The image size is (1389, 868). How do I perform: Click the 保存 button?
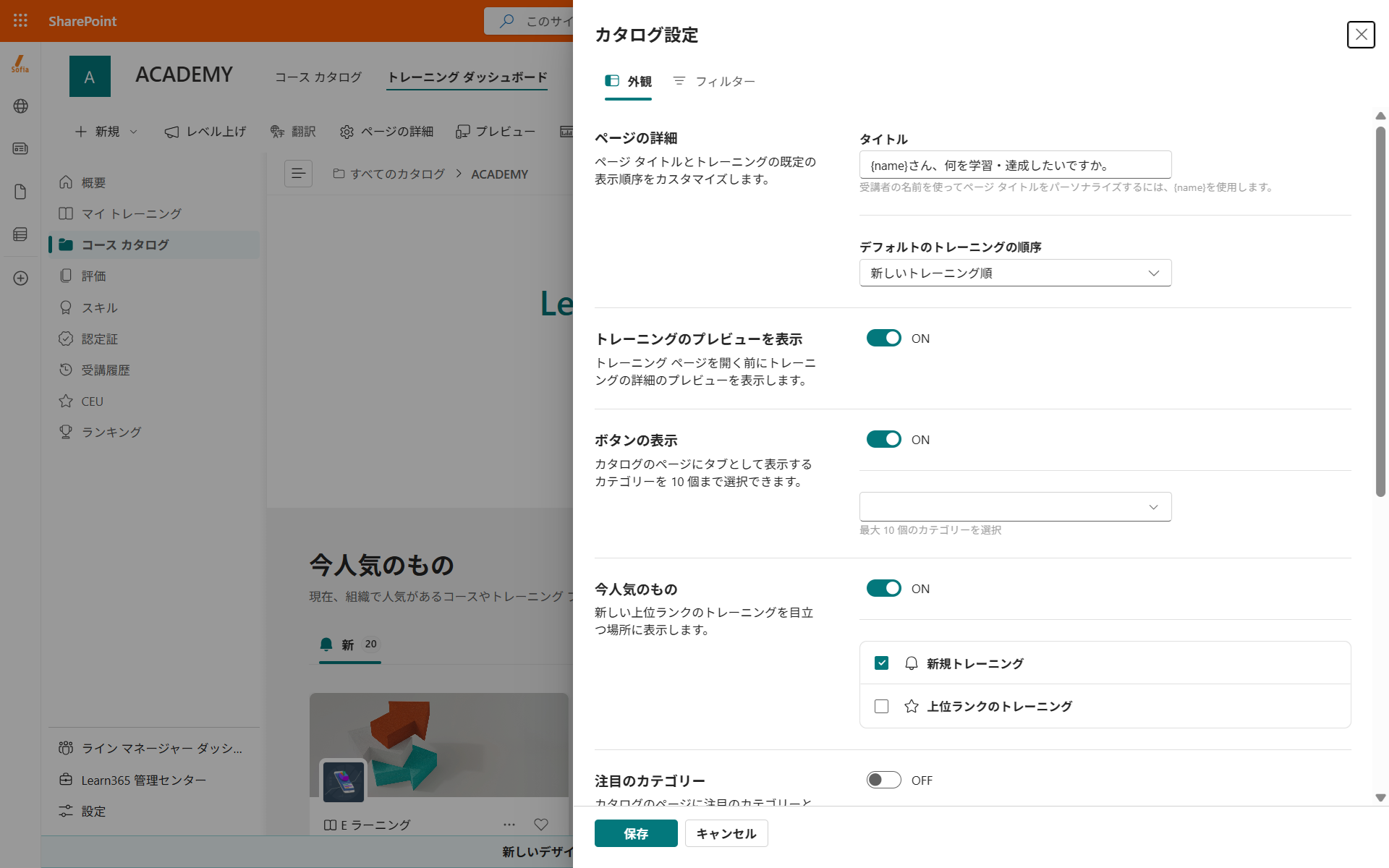click(x=636, y=833)
